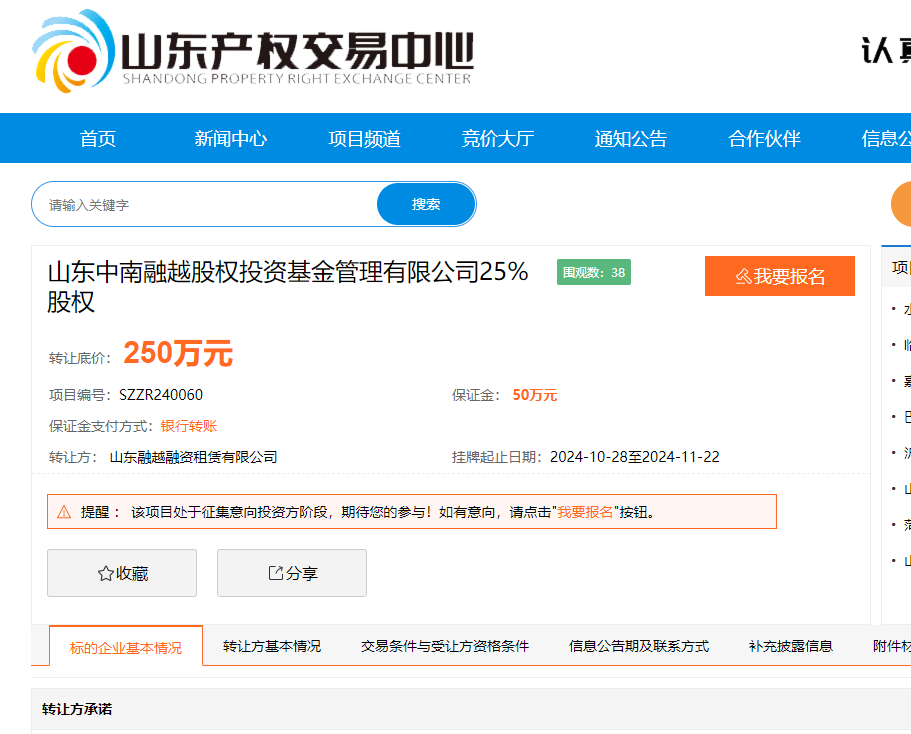Click the project title 山东中南融越股权投资基金管理有限公司25%股权
Screen dimensions: 911x734
[x=288, y=287]
